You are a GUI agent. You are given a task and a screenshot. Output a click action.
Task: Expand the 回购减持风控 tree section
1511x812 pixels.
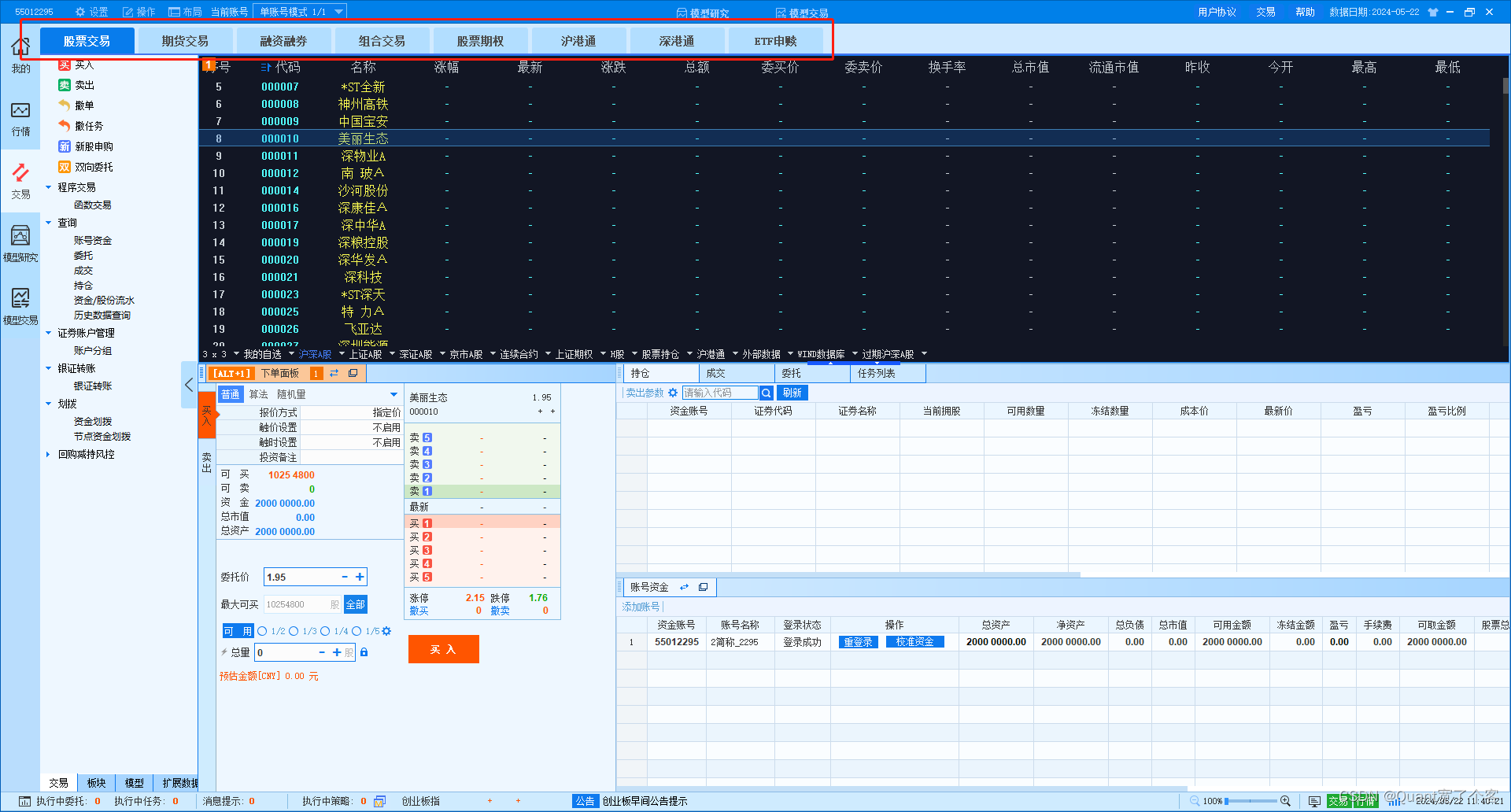click(x=48, y=454)
